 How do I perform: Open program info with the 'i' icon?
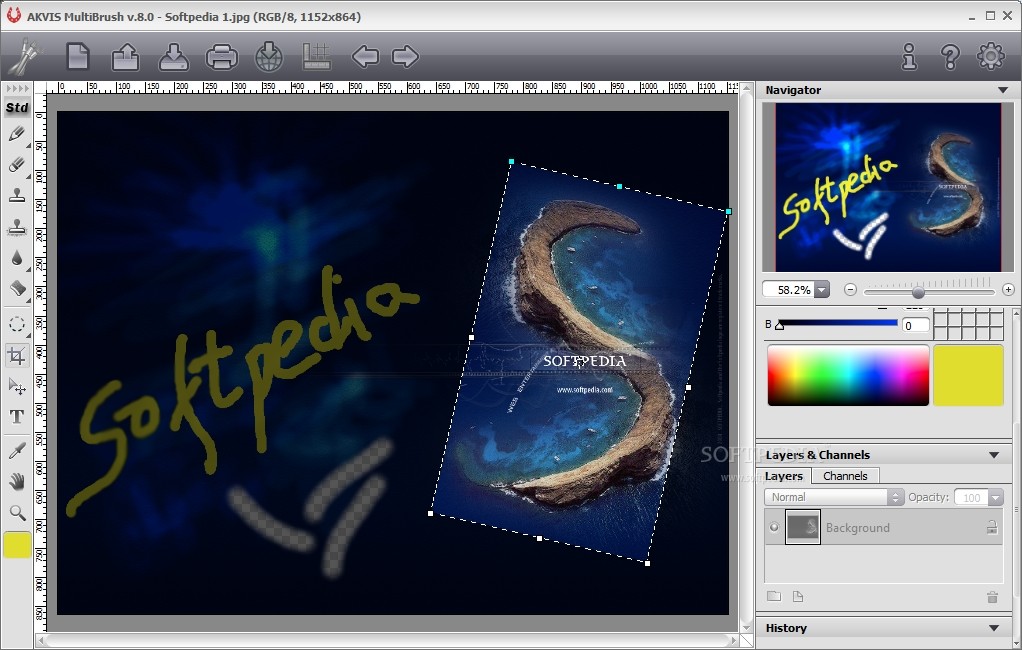[909, 57]
